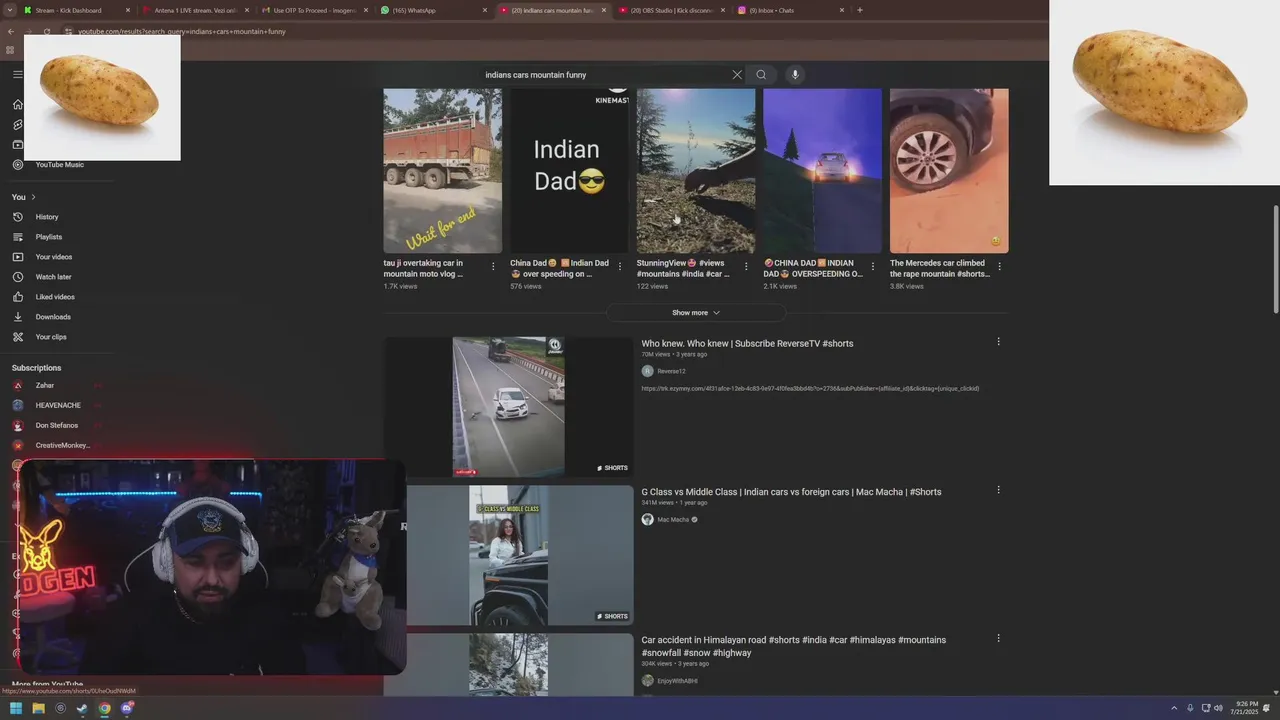The width and height of the screenshot is (1280, 720).
Task: Open Car accident in Himalayan road title
Action: (x=794, y=646)
